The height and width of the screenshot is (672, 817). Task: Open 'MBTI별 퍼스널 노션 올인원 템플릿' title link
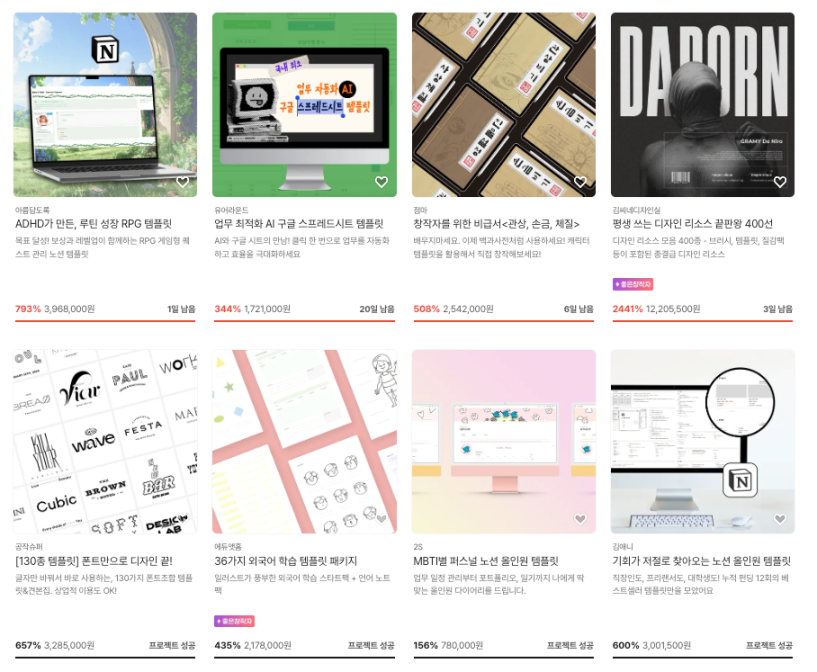485,561
